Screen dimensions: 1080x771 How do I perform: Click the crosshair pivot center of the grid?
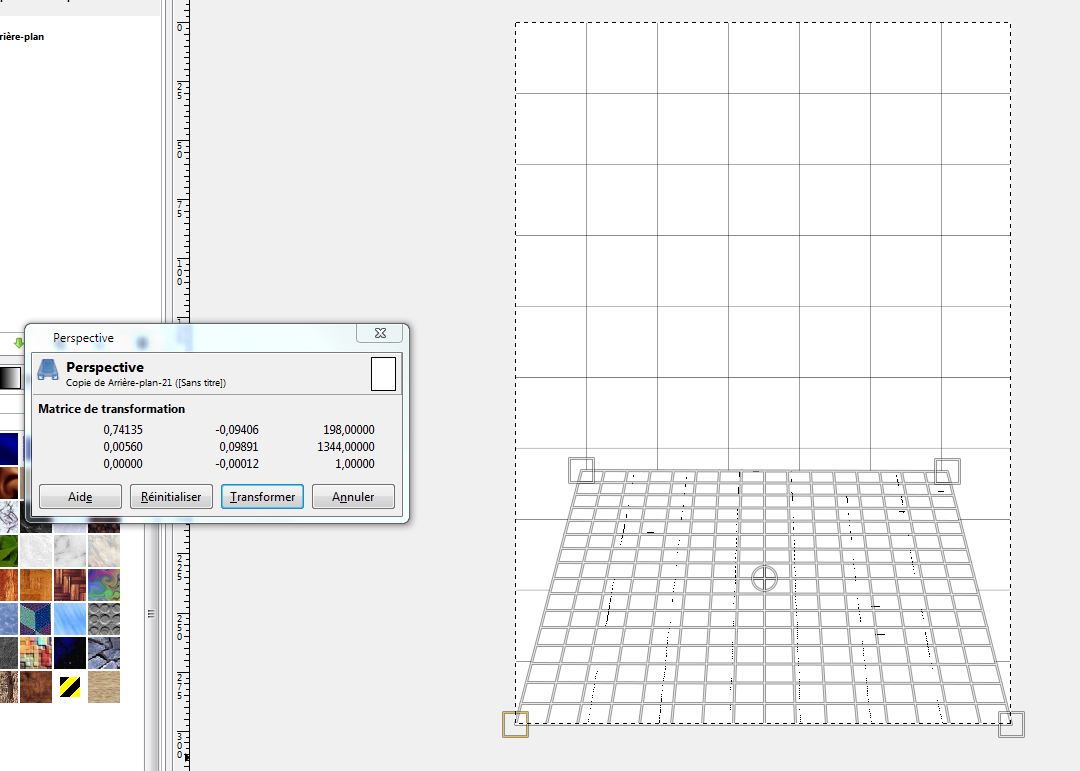765,579
